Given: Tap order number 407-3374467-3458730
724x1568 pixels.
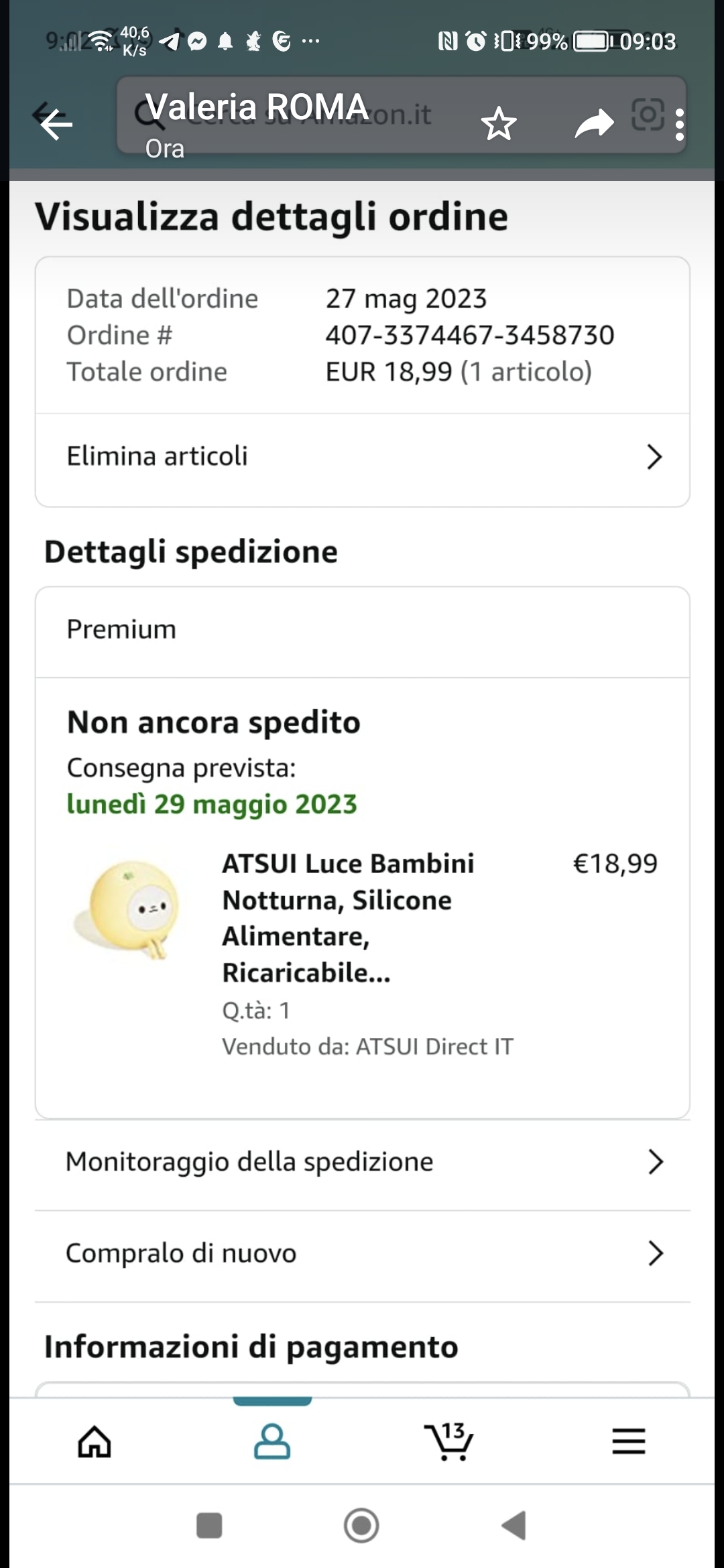Looking at the screenshot, I should click(470, 335).
